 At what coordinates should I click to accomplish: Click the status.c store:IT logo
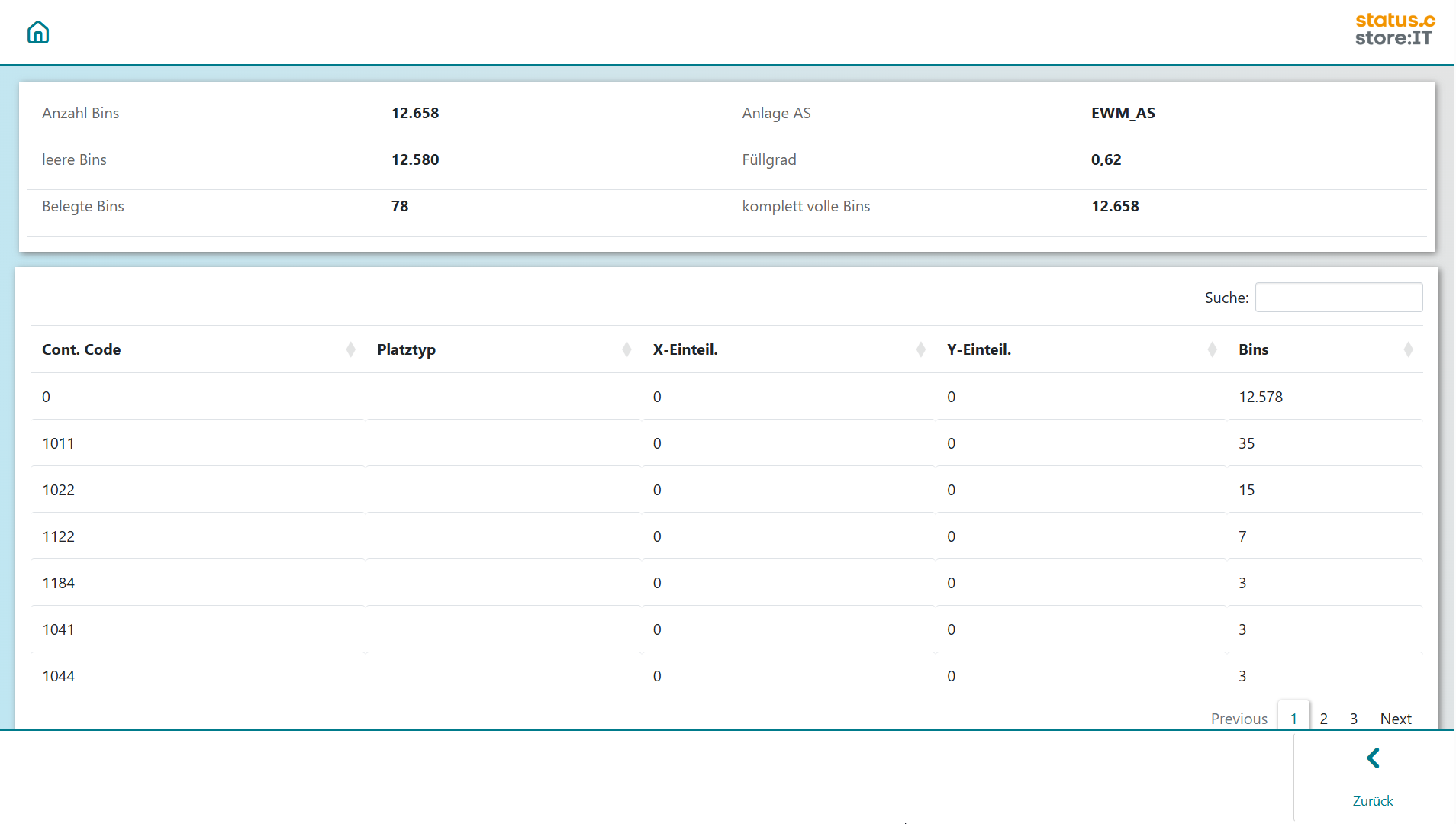coord(1394,30)
